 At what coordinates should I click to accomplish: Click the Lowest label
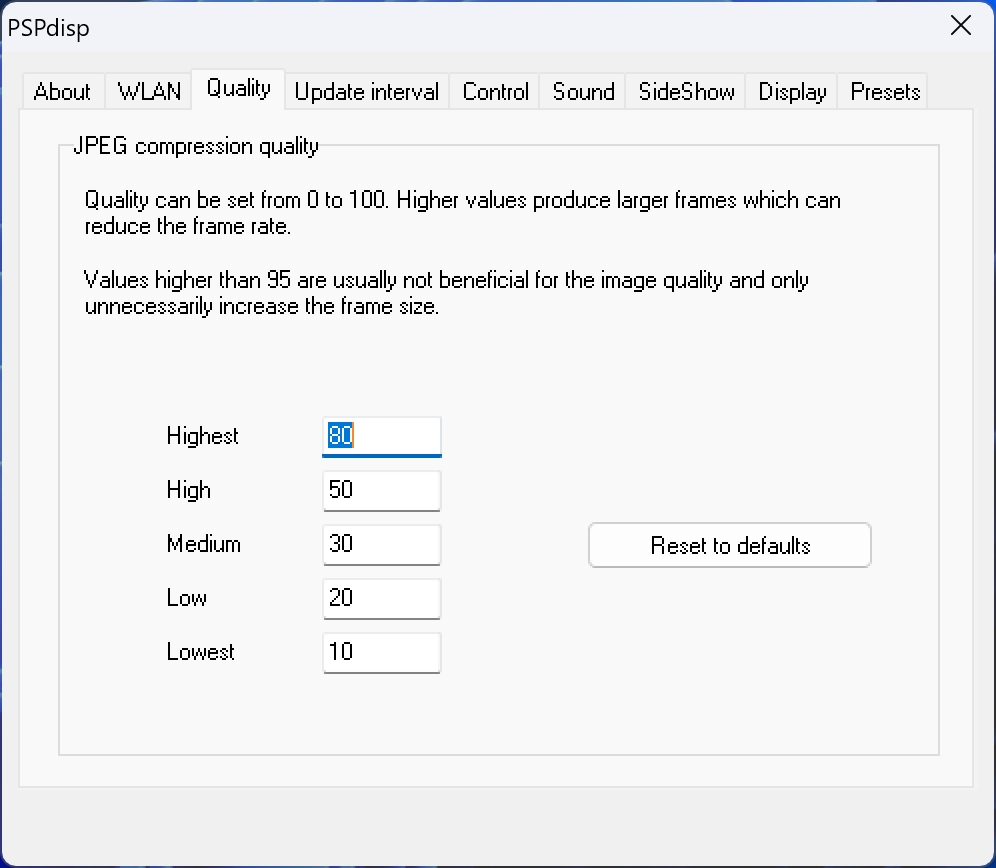click(201, 652)
